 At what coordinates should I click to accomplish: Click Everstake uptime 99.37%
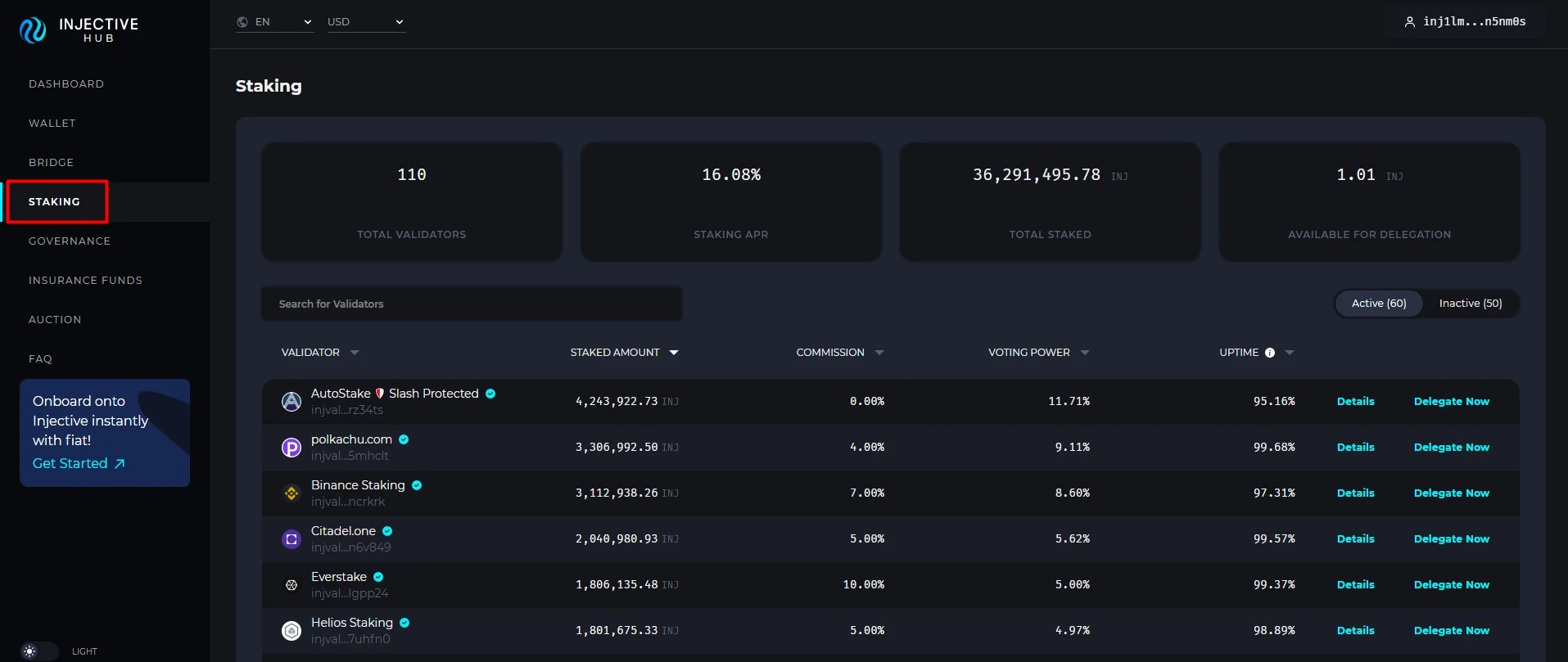(1274, 585)
